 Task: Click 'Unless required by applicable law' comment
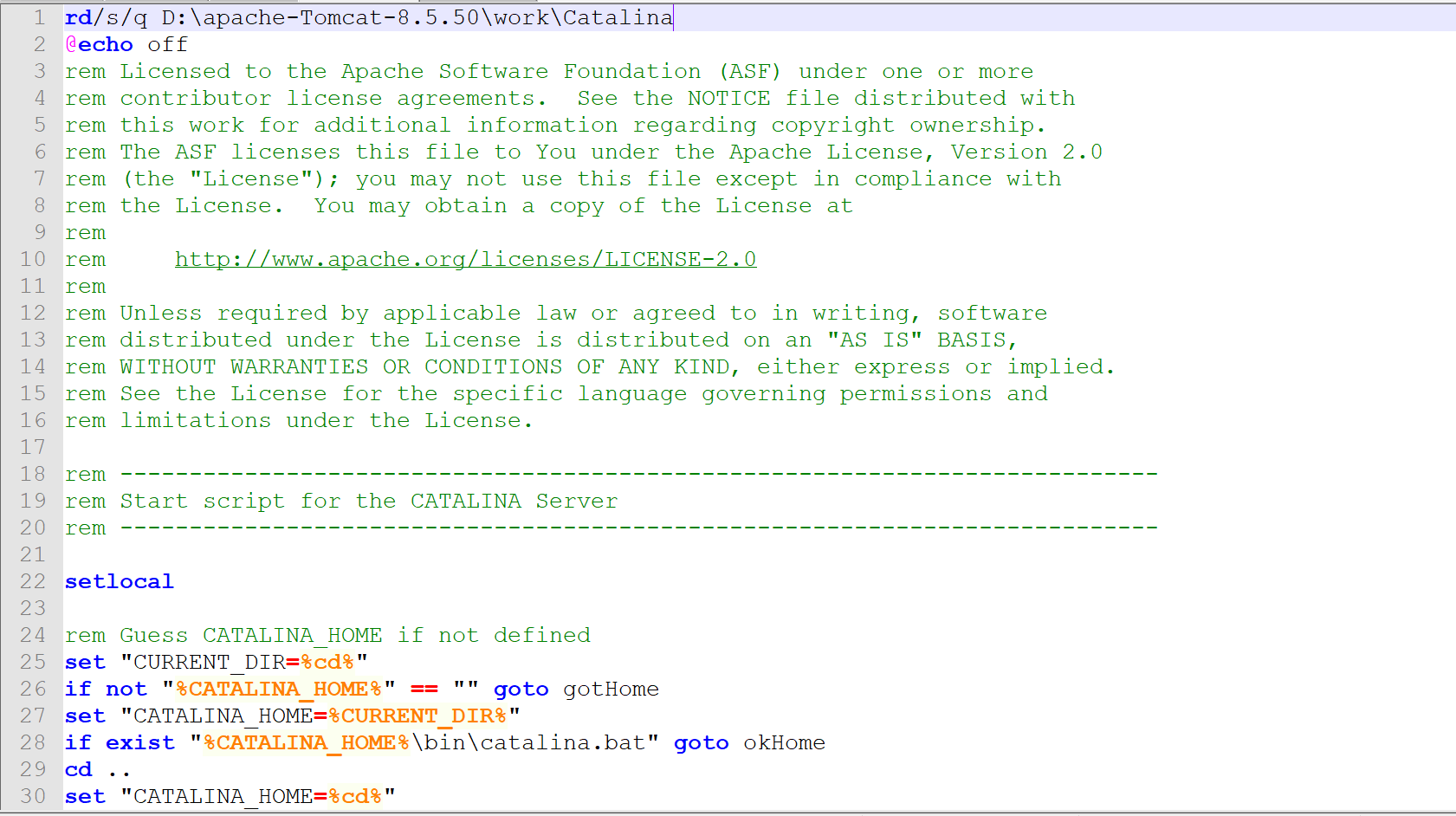coord(348,313)
